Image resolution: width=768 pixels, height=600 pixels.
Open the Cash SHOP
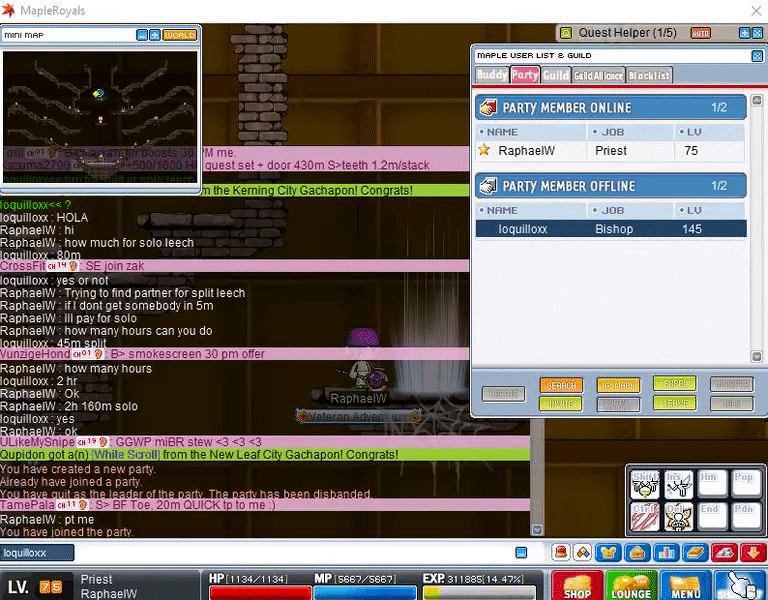coord(577,585)
